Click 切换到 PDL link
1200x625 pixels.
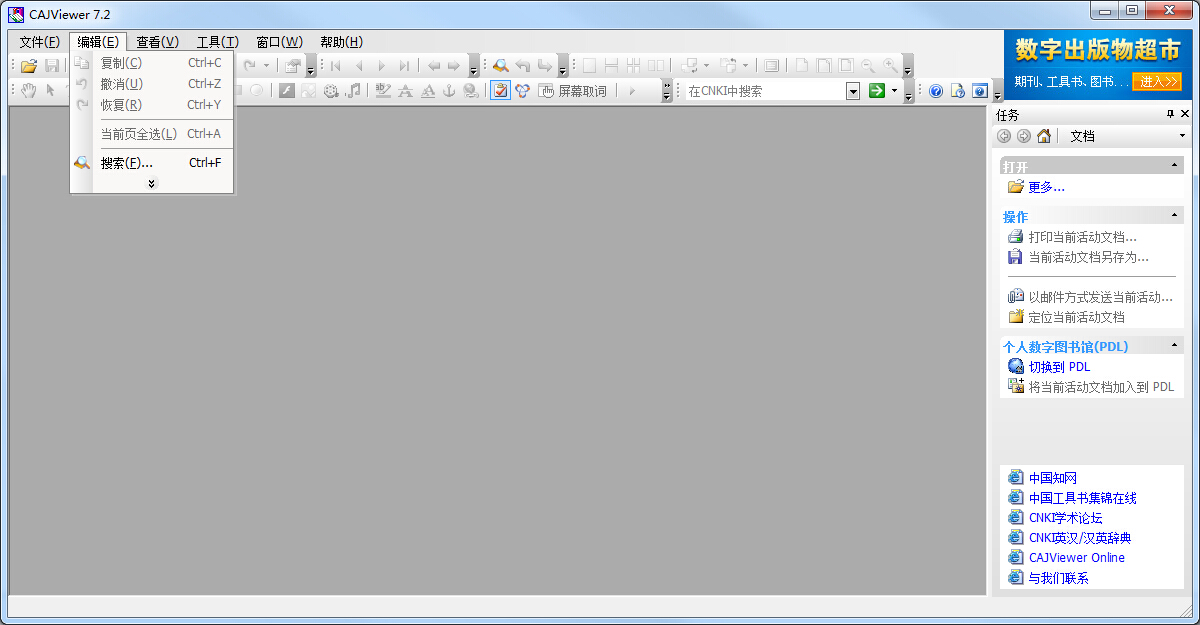1059,367
